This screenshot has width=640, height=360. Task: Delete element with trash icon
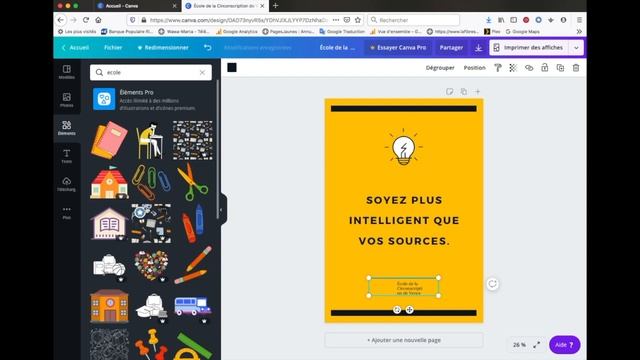click(x=576, y=68)
